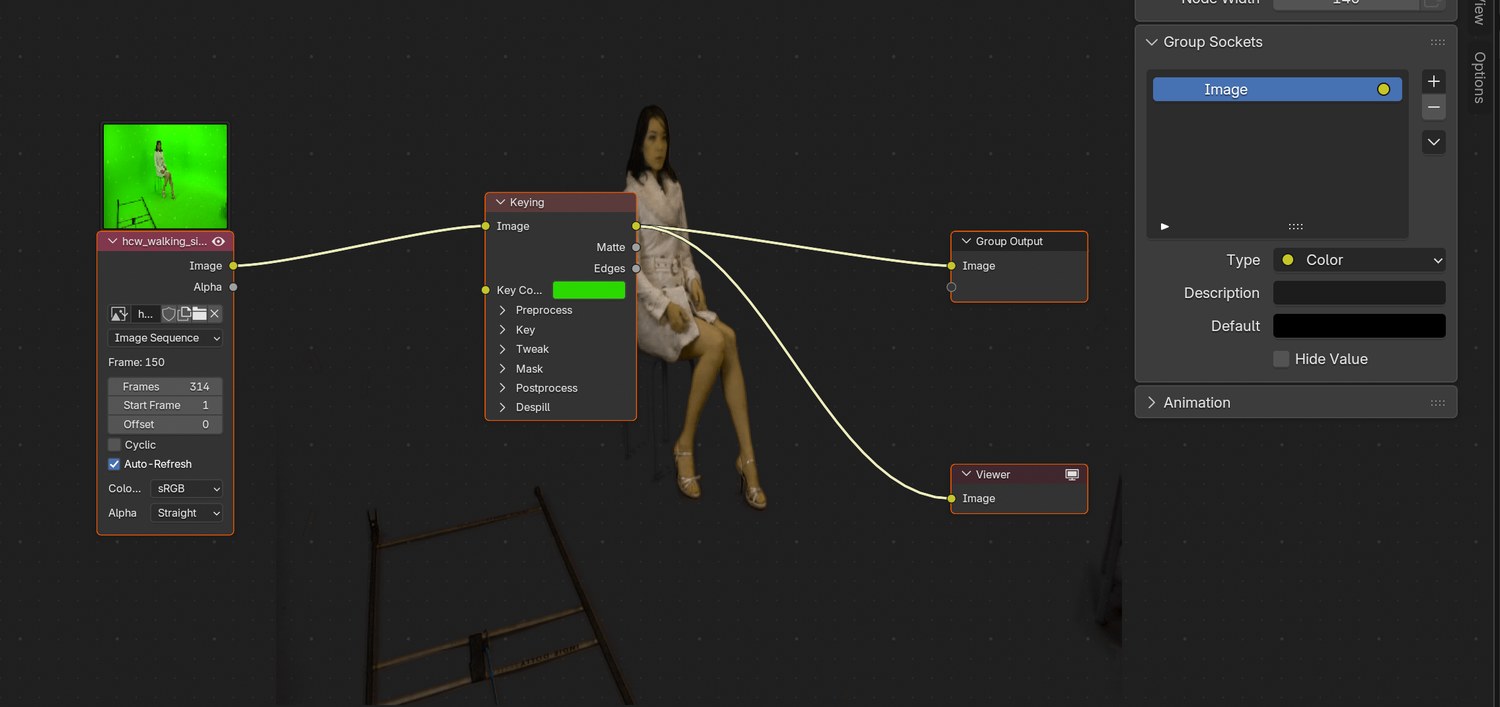This screenshot has width=1500, height=707.
Task: Click list filter triangle in sockets list
Action: [x=1164, y=227]
